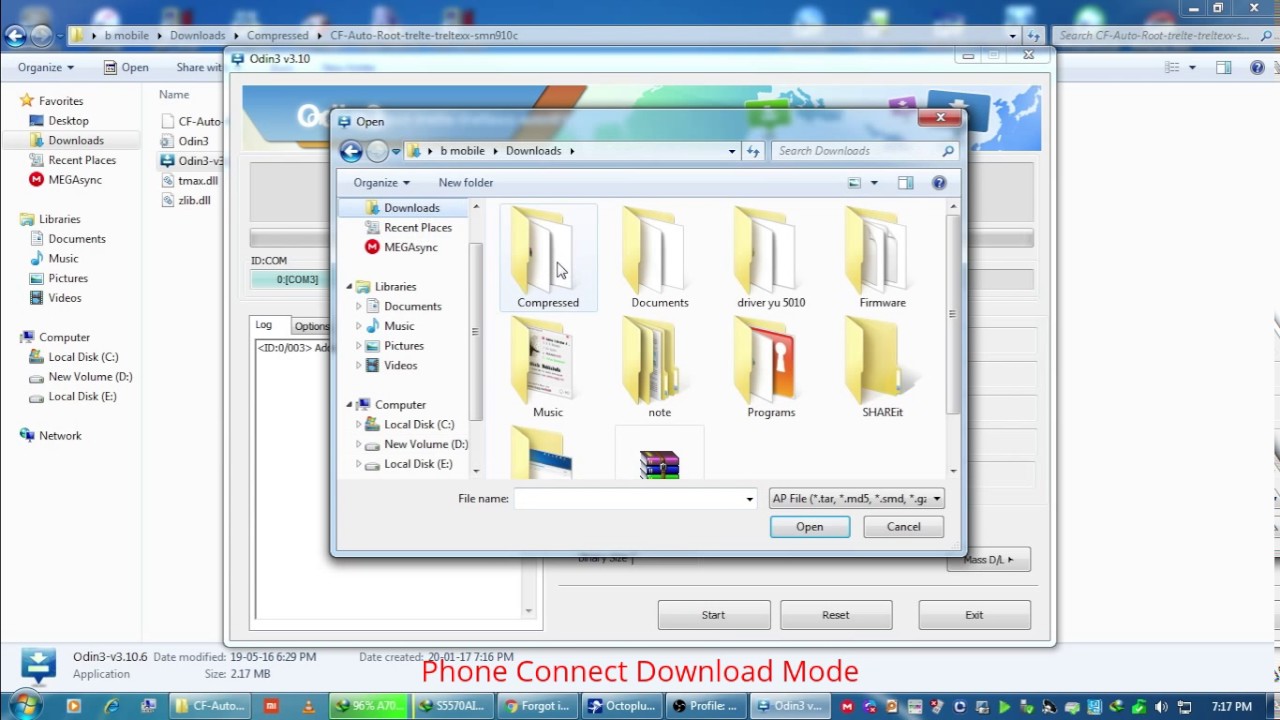Click the 7:17 PM taskbar clock

coord(1231,707)
